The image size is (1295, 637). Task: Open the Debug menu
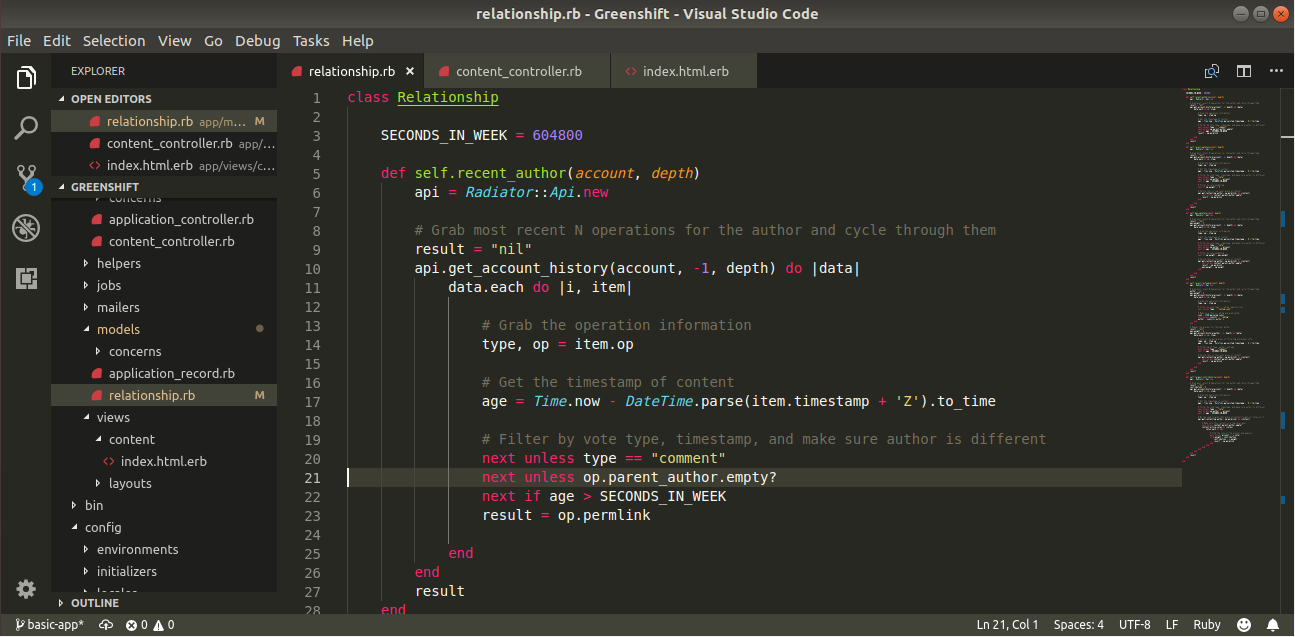pyautogui.click(x=258, y=41)
